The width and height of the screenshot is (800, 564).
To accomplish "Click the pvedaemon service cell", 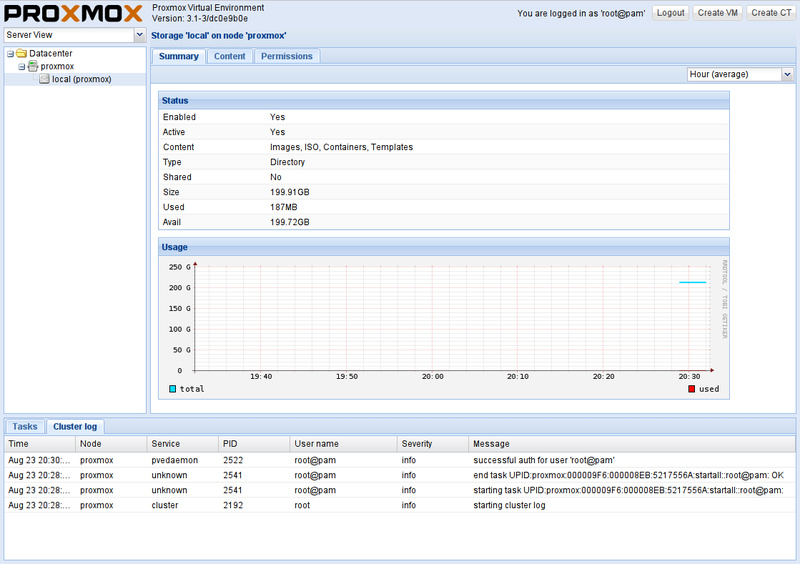I will (x=174, y=460).
